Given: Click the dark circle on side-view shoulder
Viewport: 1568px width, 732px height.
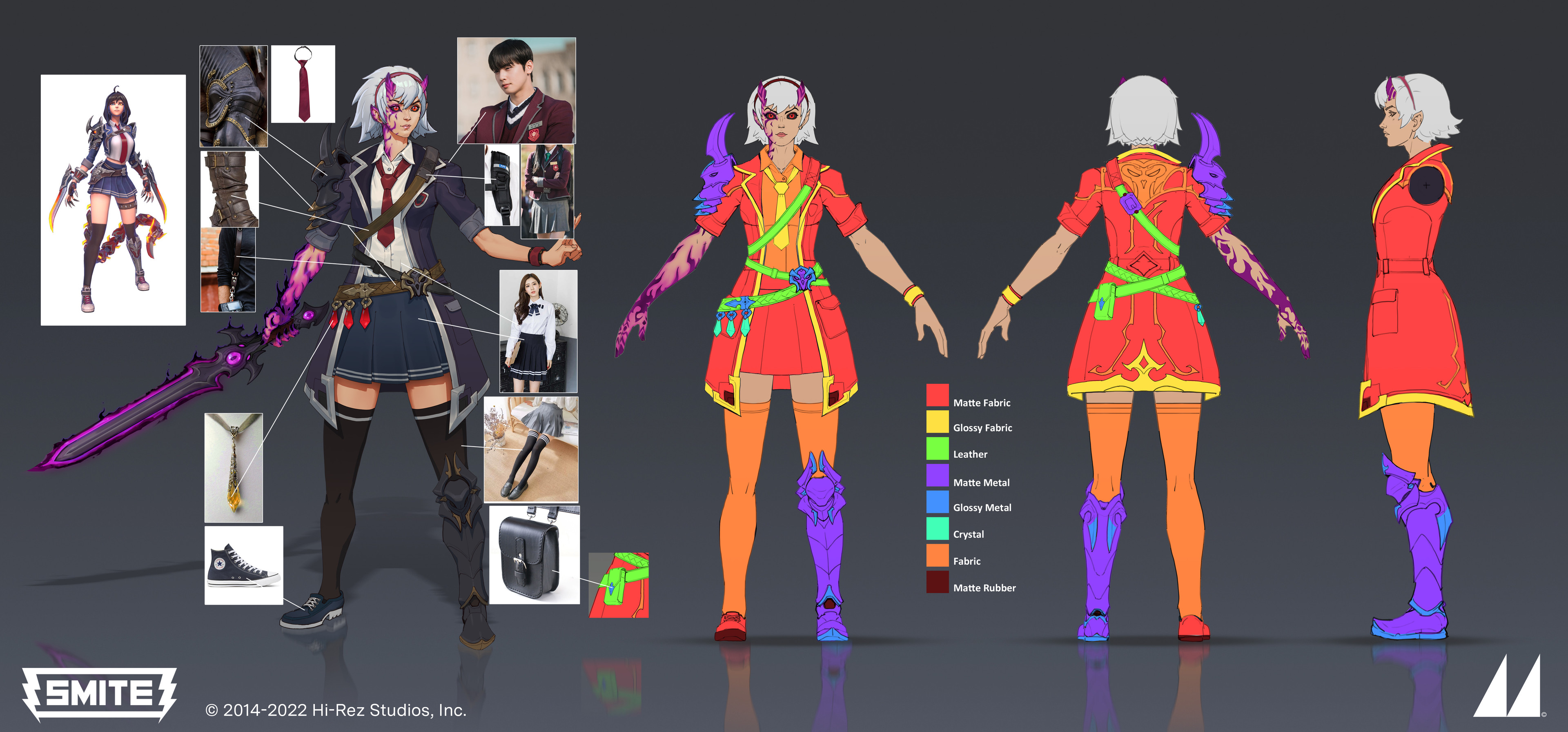Looking at the screenshot, I should [1426, 185].
